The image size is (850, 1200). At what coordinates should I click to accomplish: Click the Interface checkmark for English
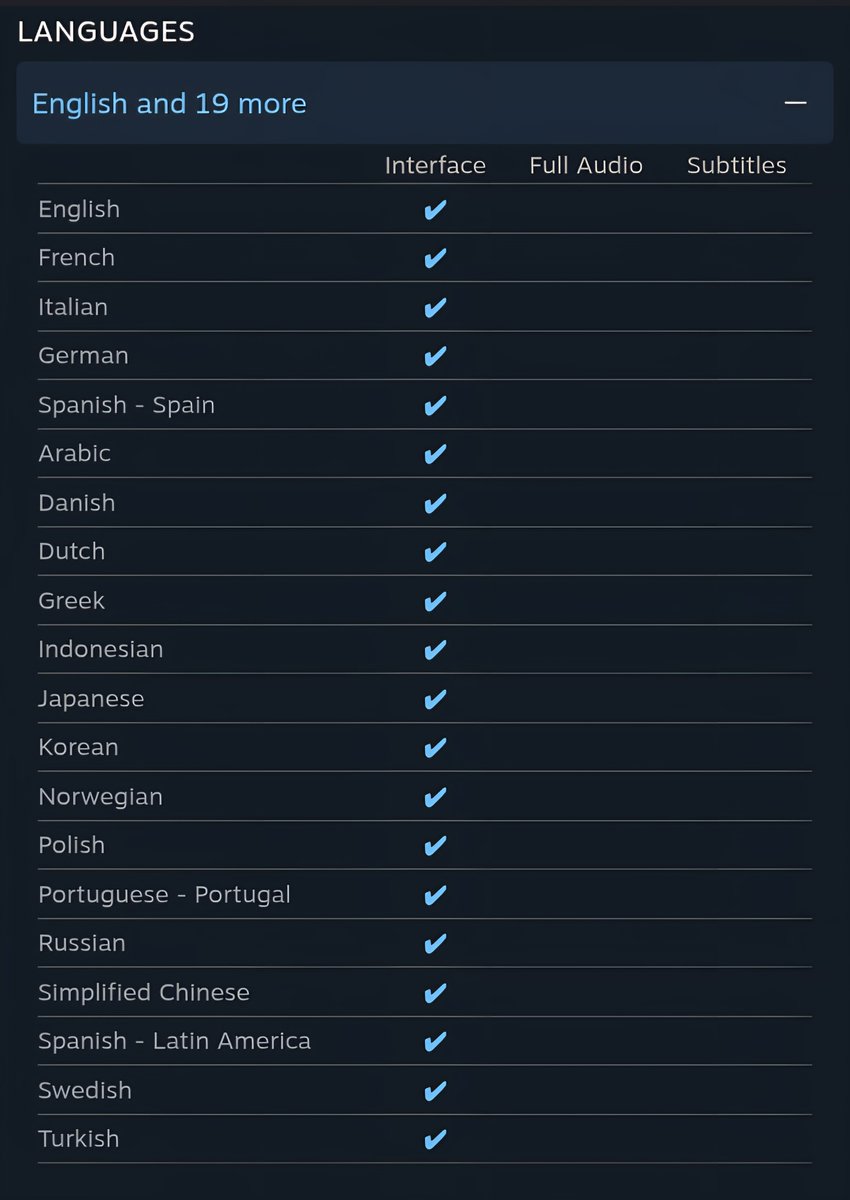coord(435,210)
